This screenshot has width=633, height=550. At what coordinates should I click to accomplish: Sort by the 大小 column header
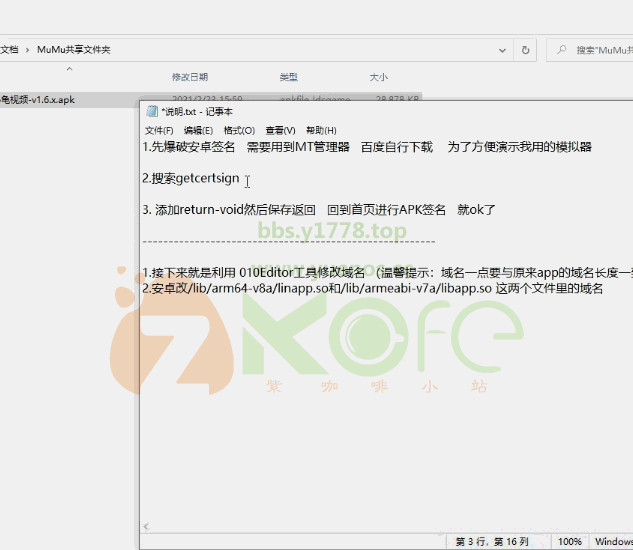point(379,77)
